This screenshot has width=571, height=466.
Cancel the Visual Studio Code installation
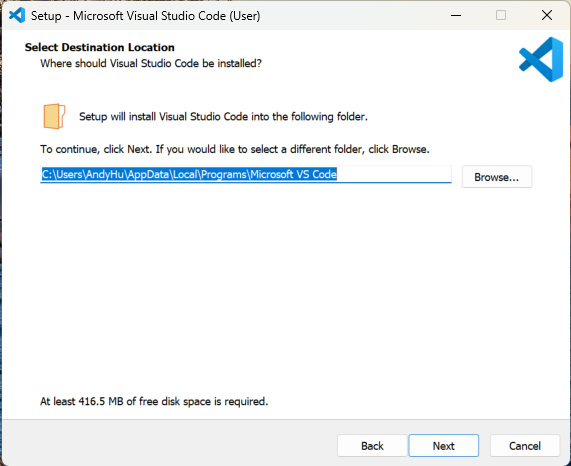pyautogui.click(x=525, y=446)
